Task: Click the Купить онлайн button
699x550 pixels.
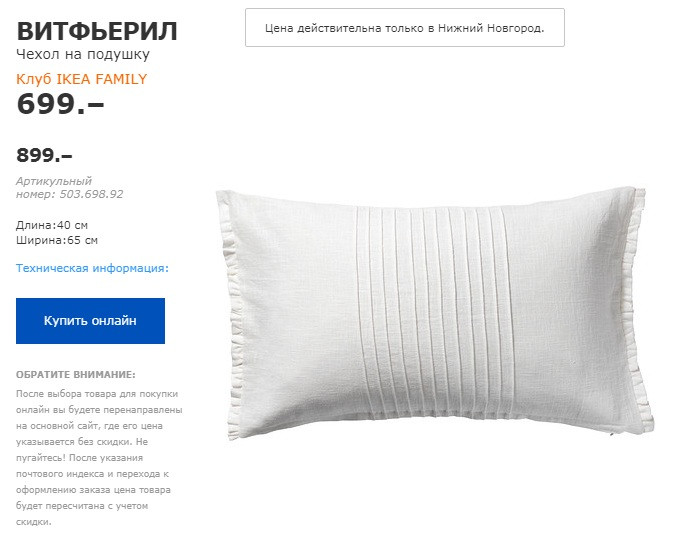Action: click(90, 321)
